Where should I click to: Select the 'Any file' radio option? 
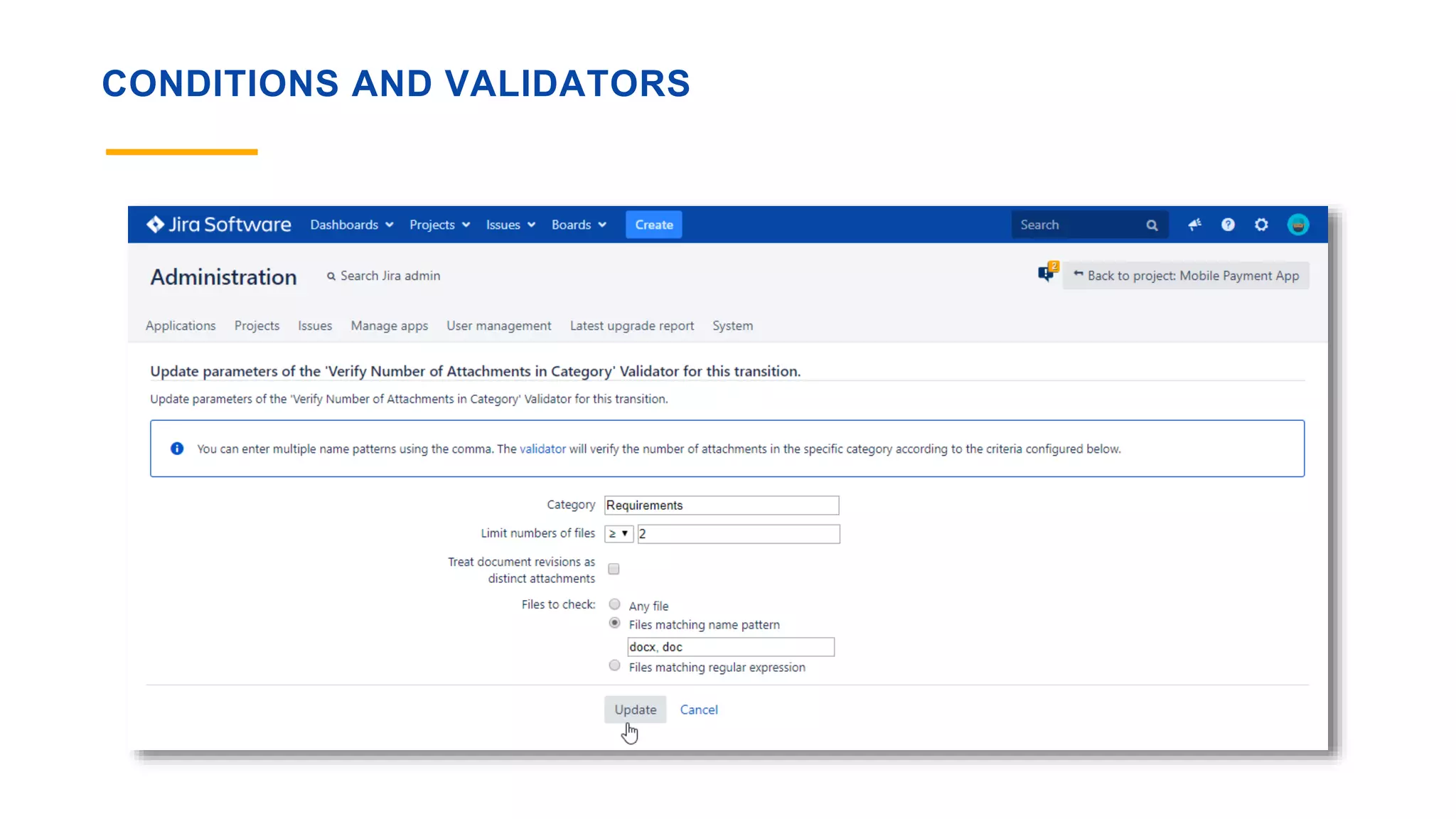pos(614,604)
